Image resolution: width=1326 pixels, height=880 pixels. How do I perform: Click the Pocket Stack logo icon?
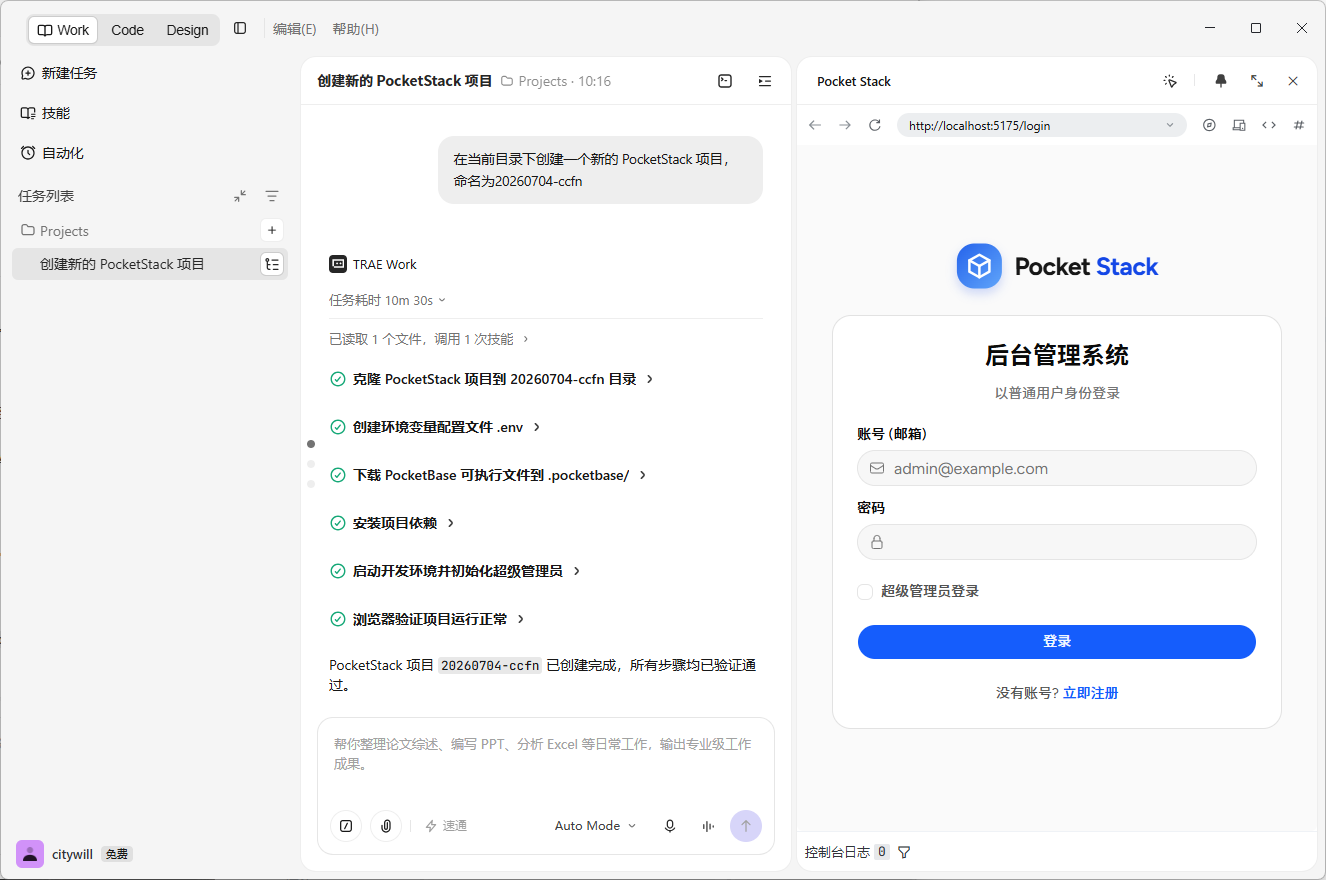tap(979, 266)
